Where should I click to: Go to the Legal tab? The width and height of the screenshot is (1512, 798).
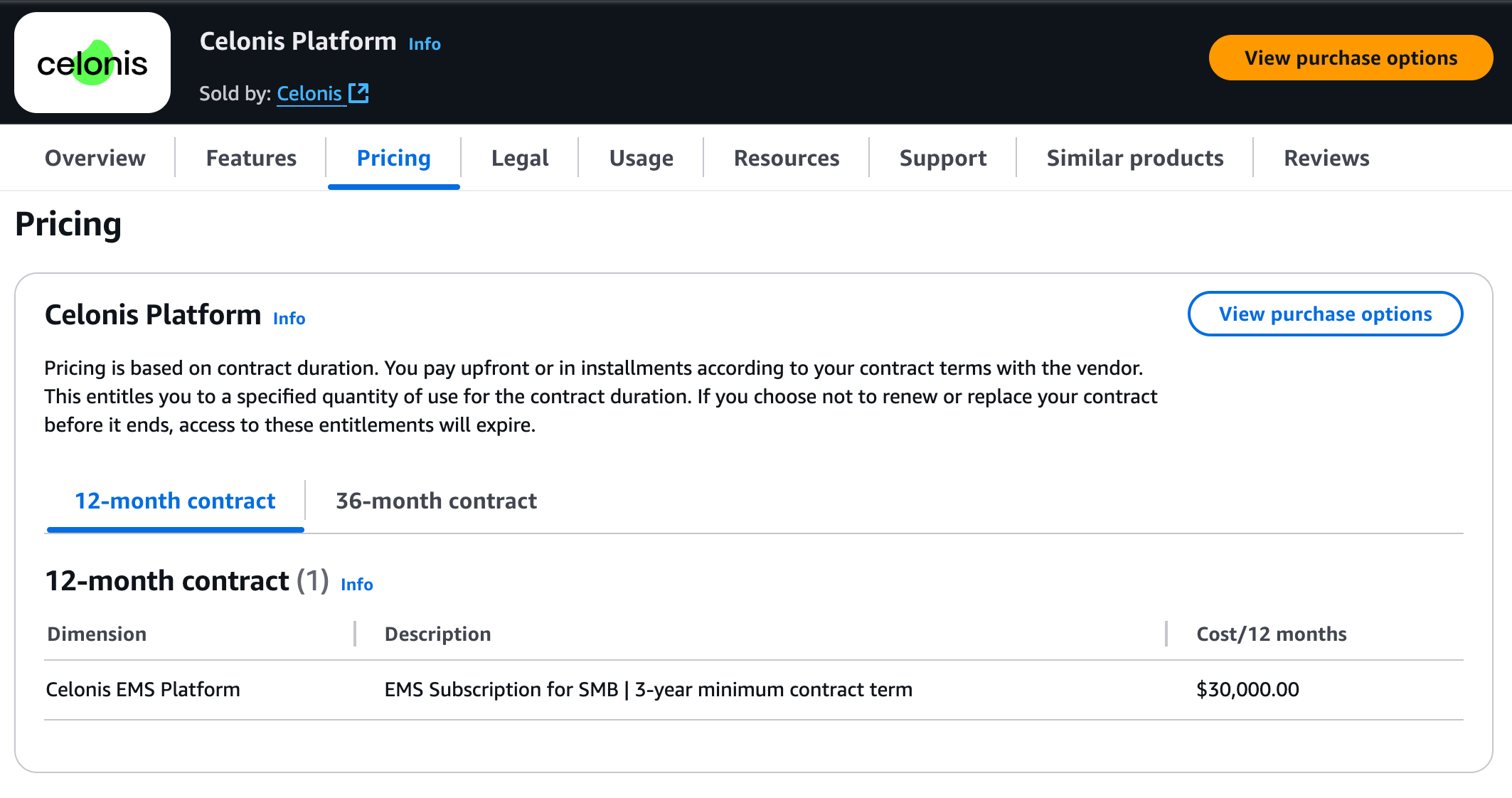[520, 158]
